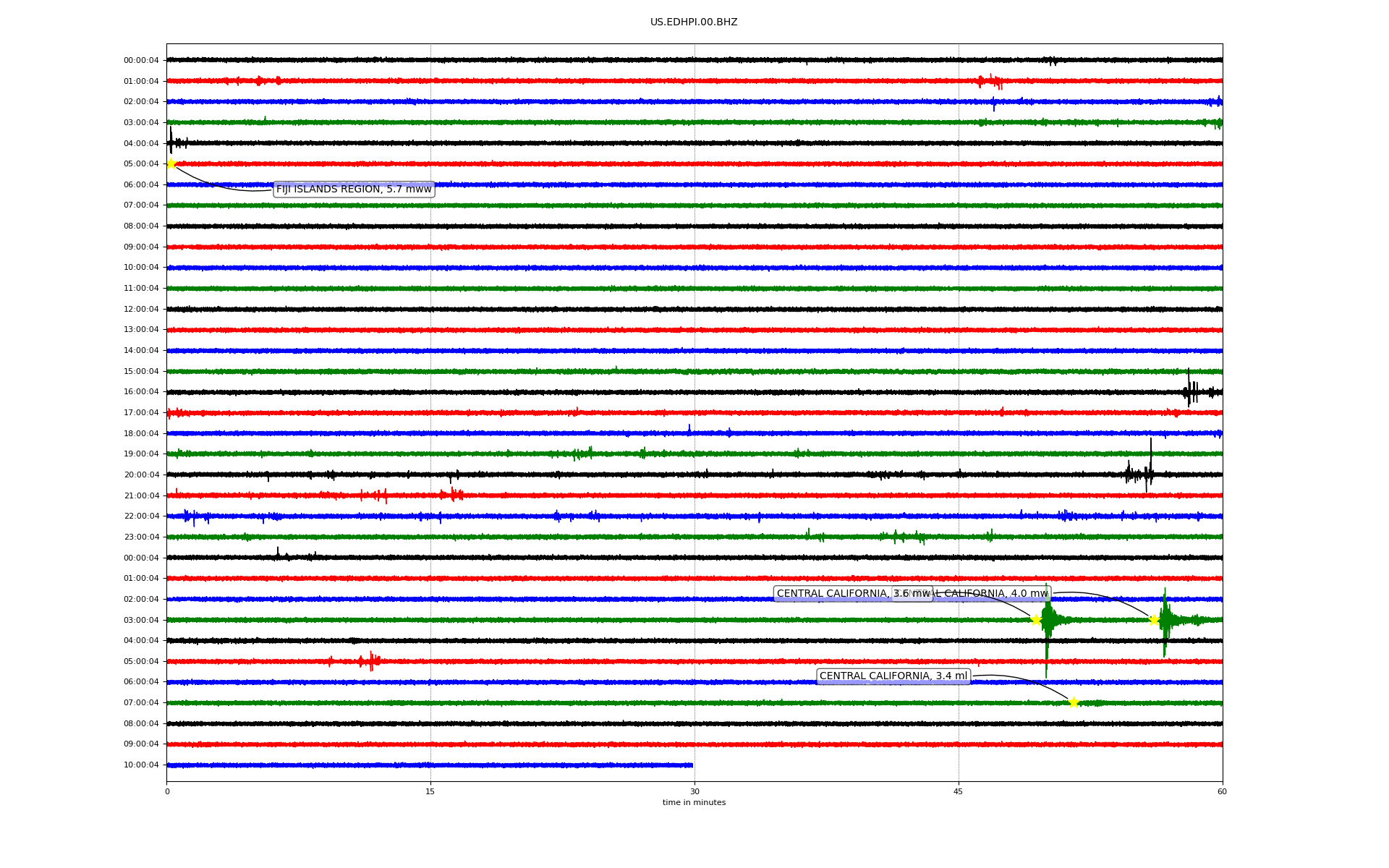Click the large black spike on the 16:00:04 trace
Viewport: 1389px width, 868px height.
coord(1189,391)
